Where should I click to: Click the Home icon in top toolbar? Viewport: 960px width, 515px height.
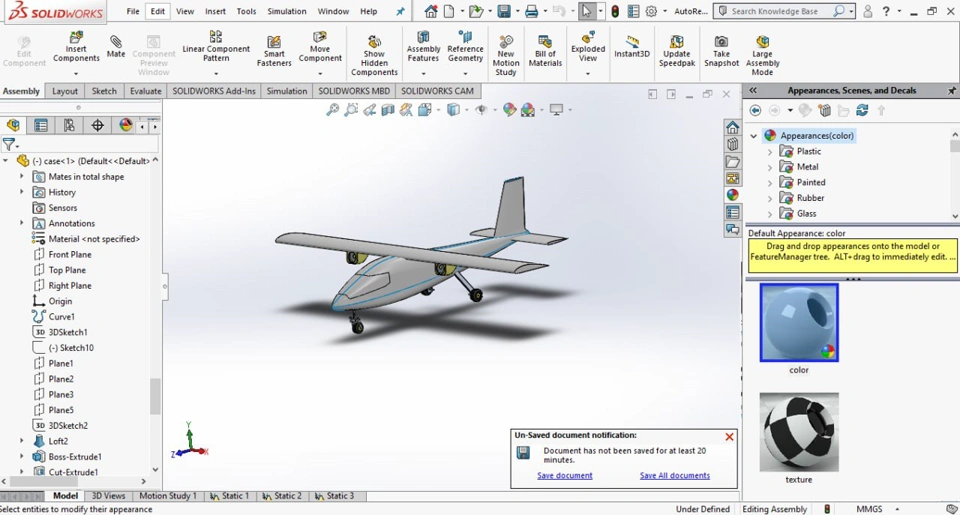coord(431,11)
